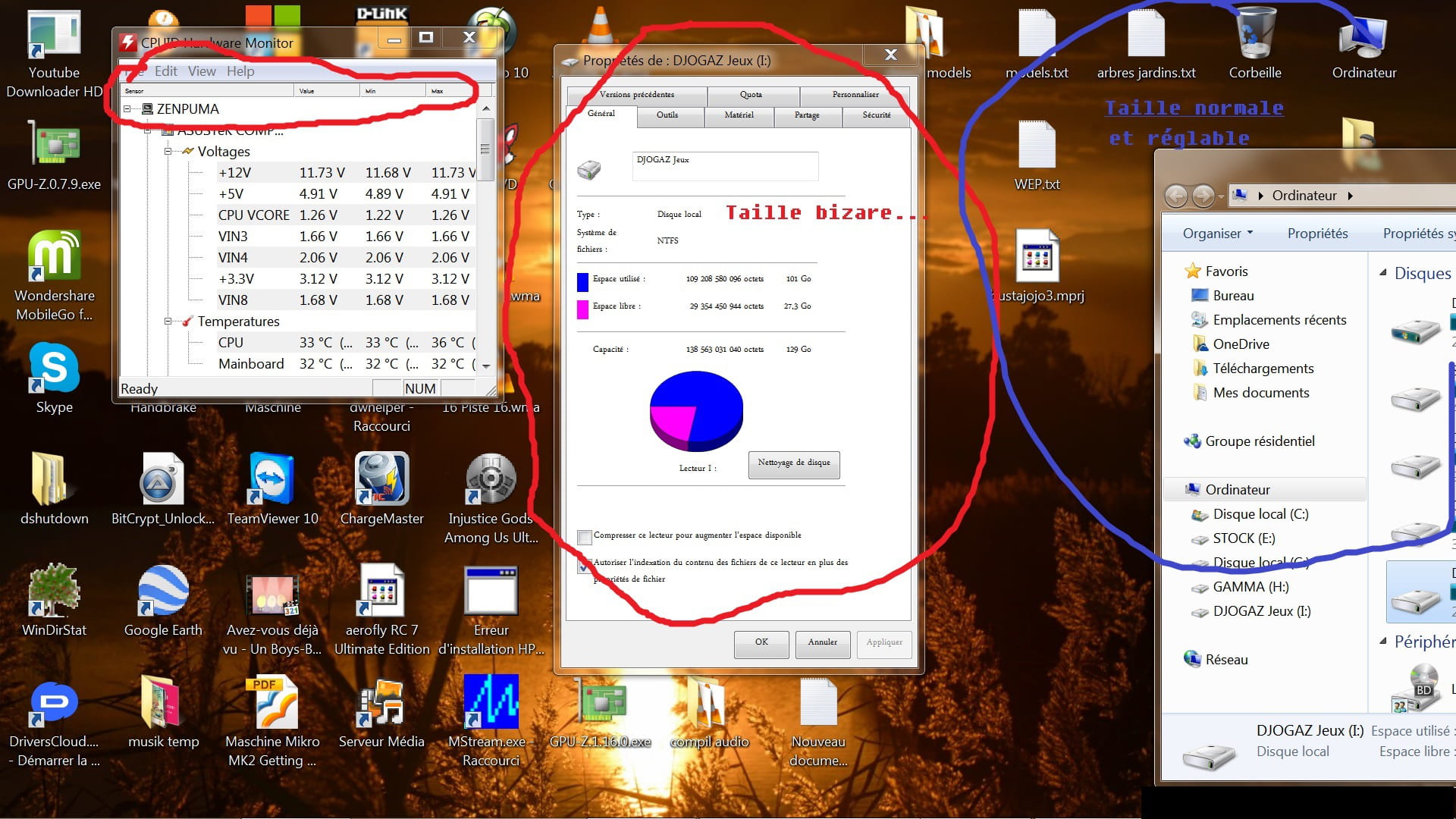Open the Skype desktop icon

(x=54, y=378)
